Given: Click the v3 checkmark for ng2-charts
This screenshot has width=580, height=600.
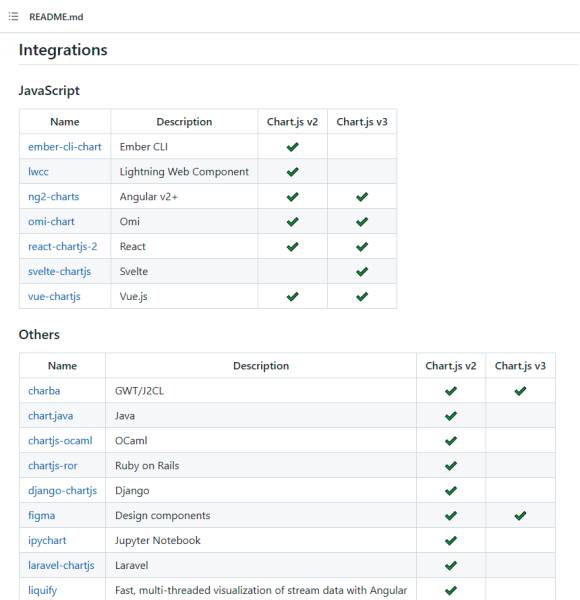Looking at the screenshot, I should [362, 197].
